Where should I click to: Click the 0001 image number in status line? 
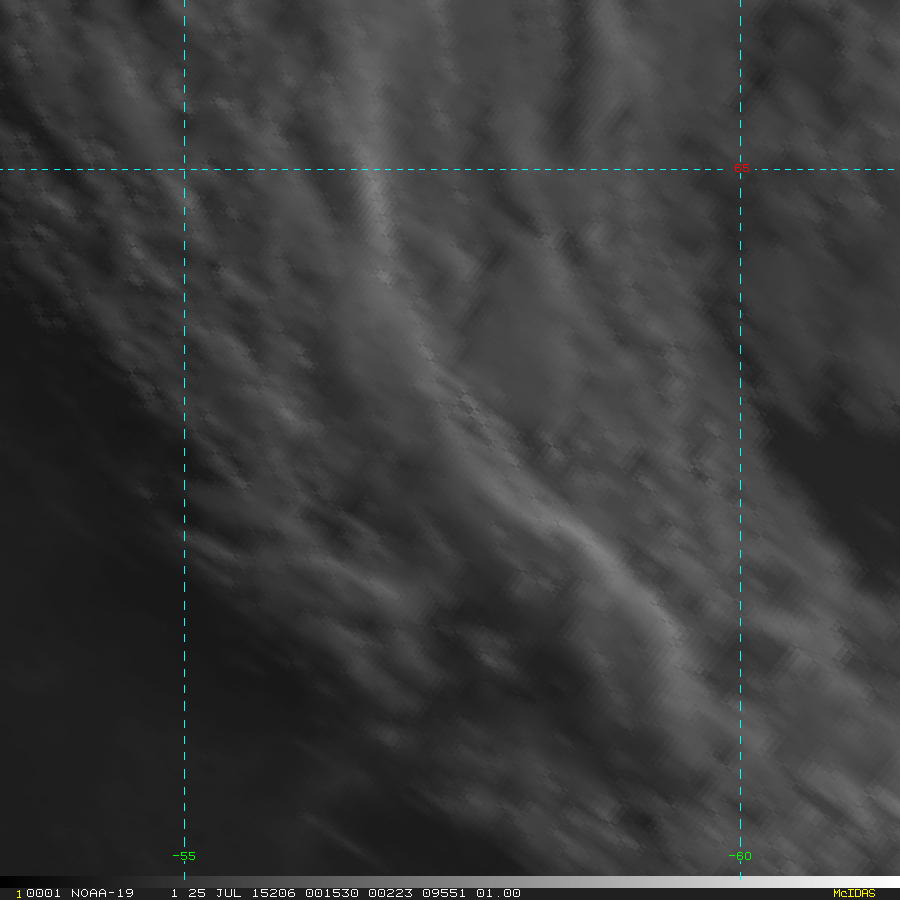tap(43, 893)
